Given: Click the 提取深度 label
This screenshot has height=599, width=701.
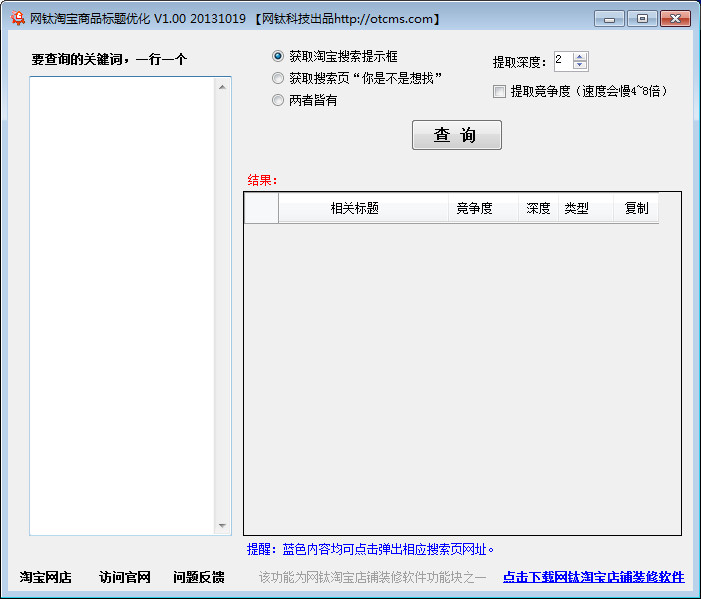Looking at the screenshot, I should coord(519,62).
